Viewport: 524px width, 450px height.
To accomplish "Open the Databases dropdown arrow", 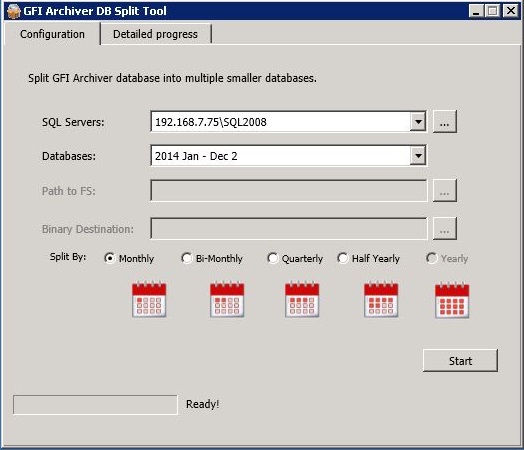I will coord(418,155).
